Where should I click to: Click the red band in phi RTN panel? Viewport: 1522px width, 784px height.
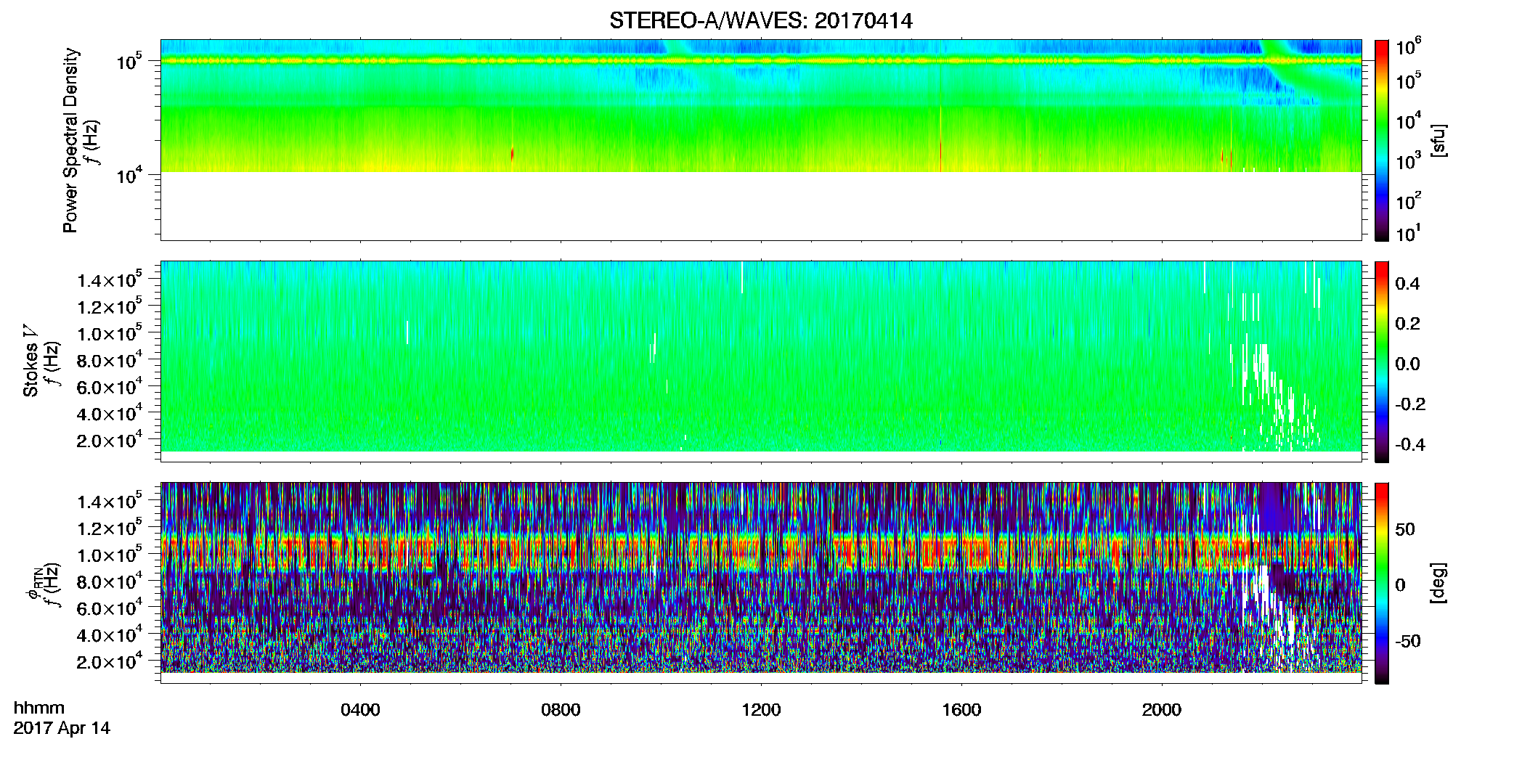[760, 554]
